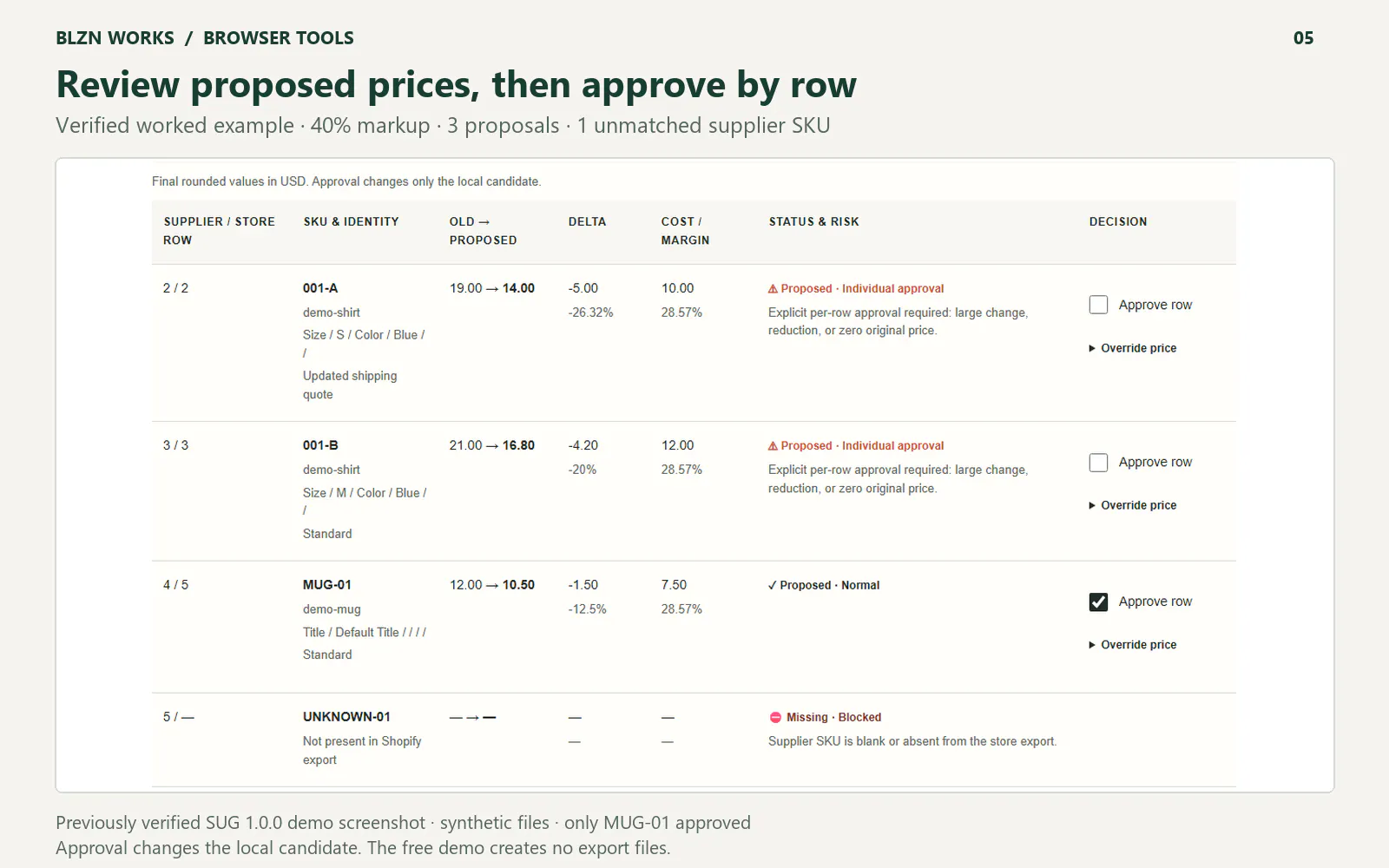1389x868 pixels.
Task: Select the -12.5% delta value
Action: coord(588,609)
